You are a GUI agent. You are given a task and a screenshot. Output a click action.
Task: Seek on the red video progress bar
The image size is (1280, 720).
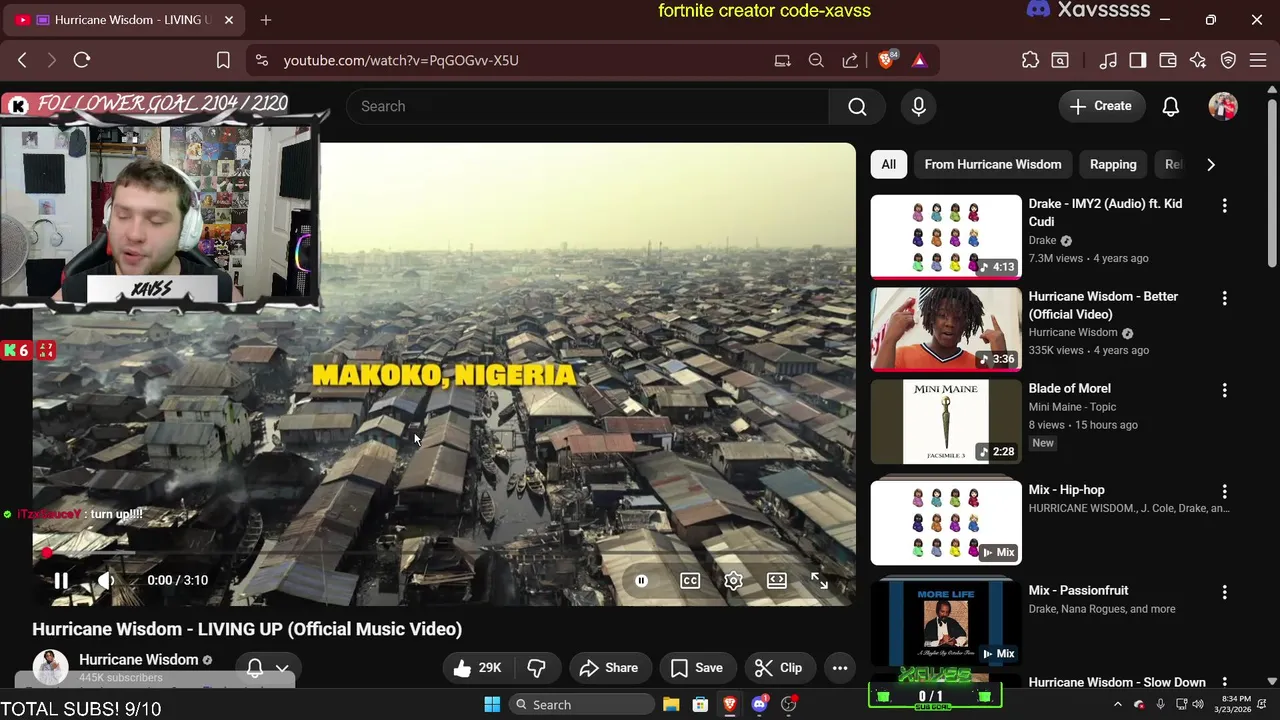click(444, 552)
